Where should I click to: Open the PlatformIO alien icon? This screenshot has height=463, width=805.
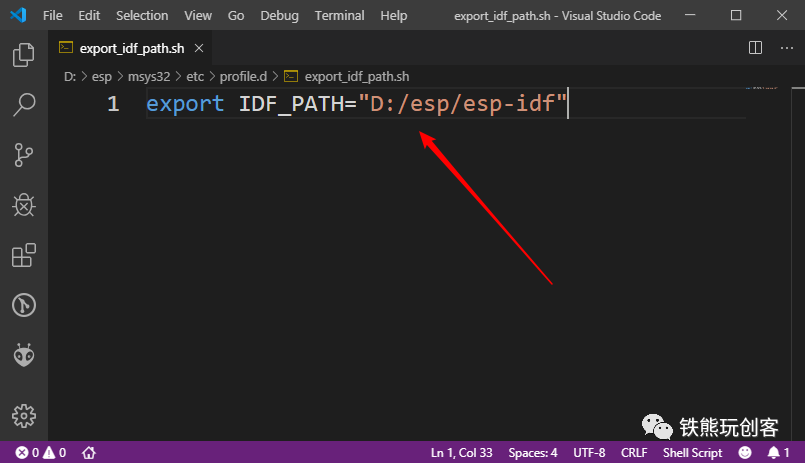pyautogui.click(x=24, y=355)
